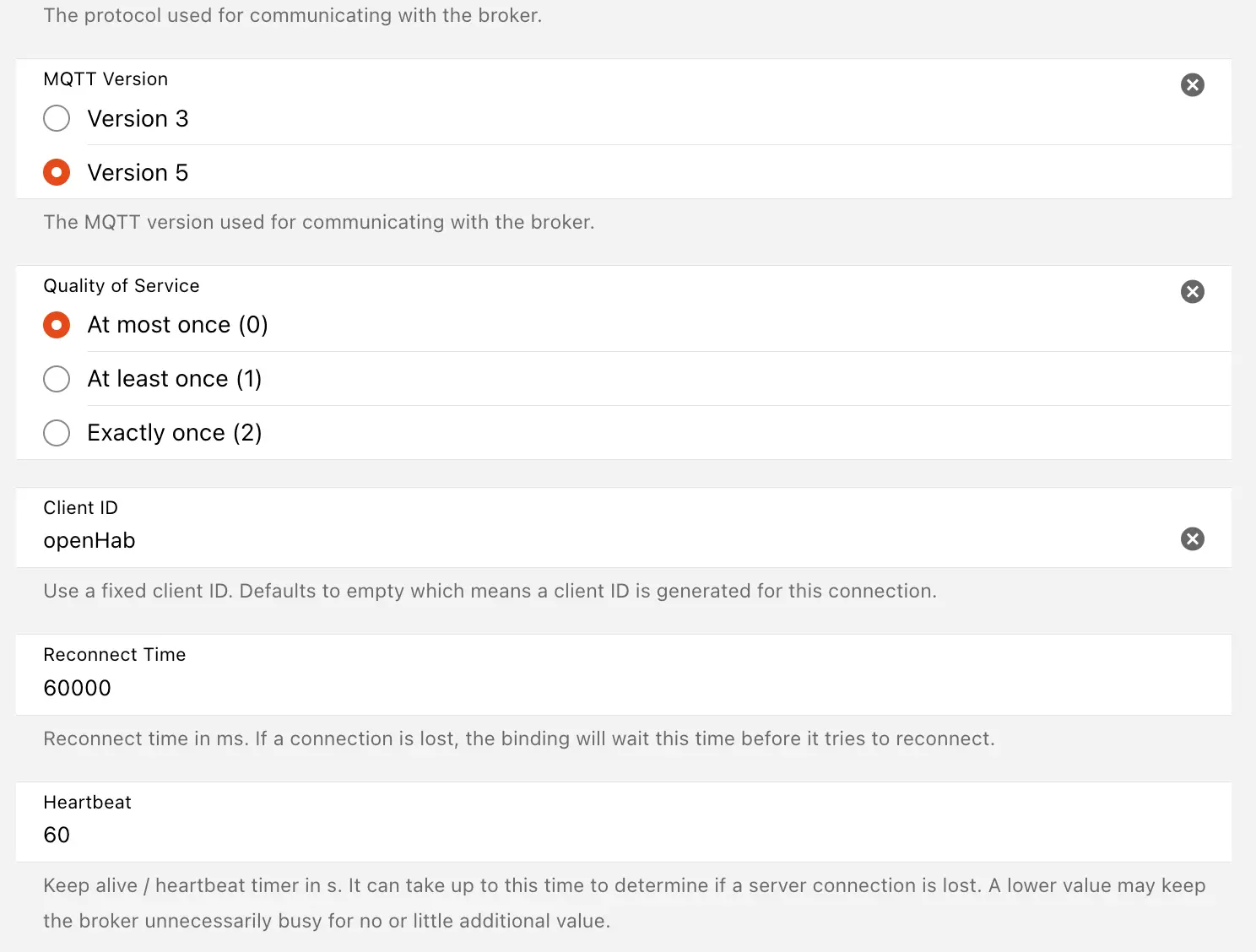Image resolution: width=1256 pixels, height=952 pixels.
Task: Click the Quality of Service heading
Action: (122, 286)
